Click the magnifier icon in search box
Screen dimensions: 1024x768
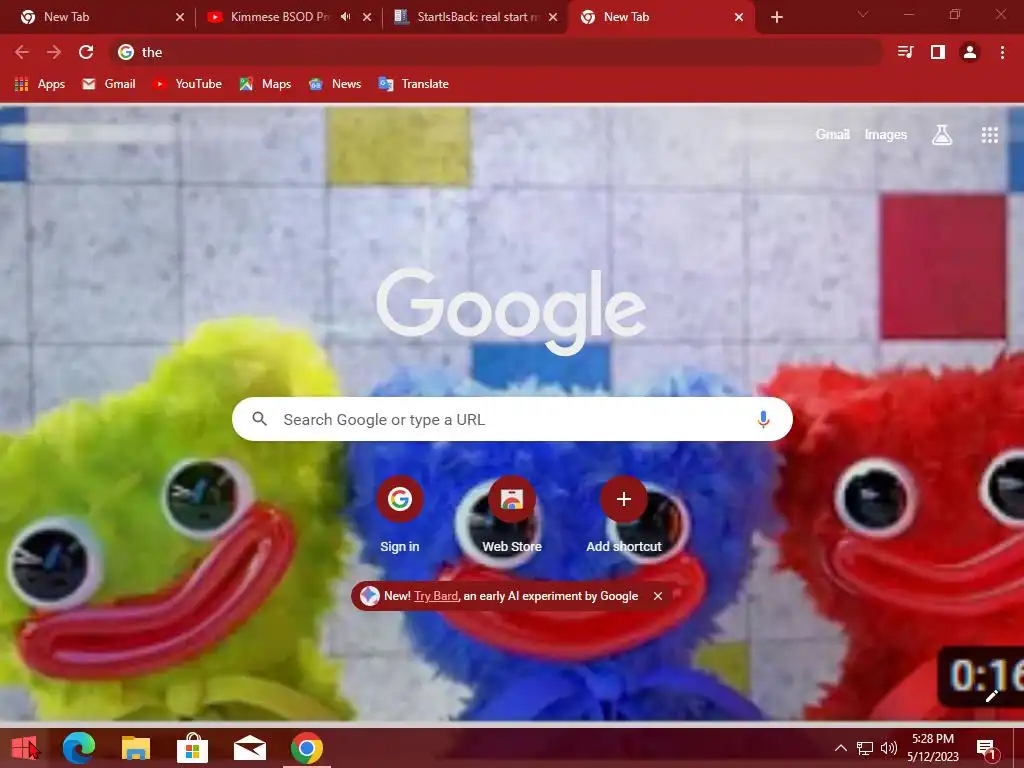point(260,419)
